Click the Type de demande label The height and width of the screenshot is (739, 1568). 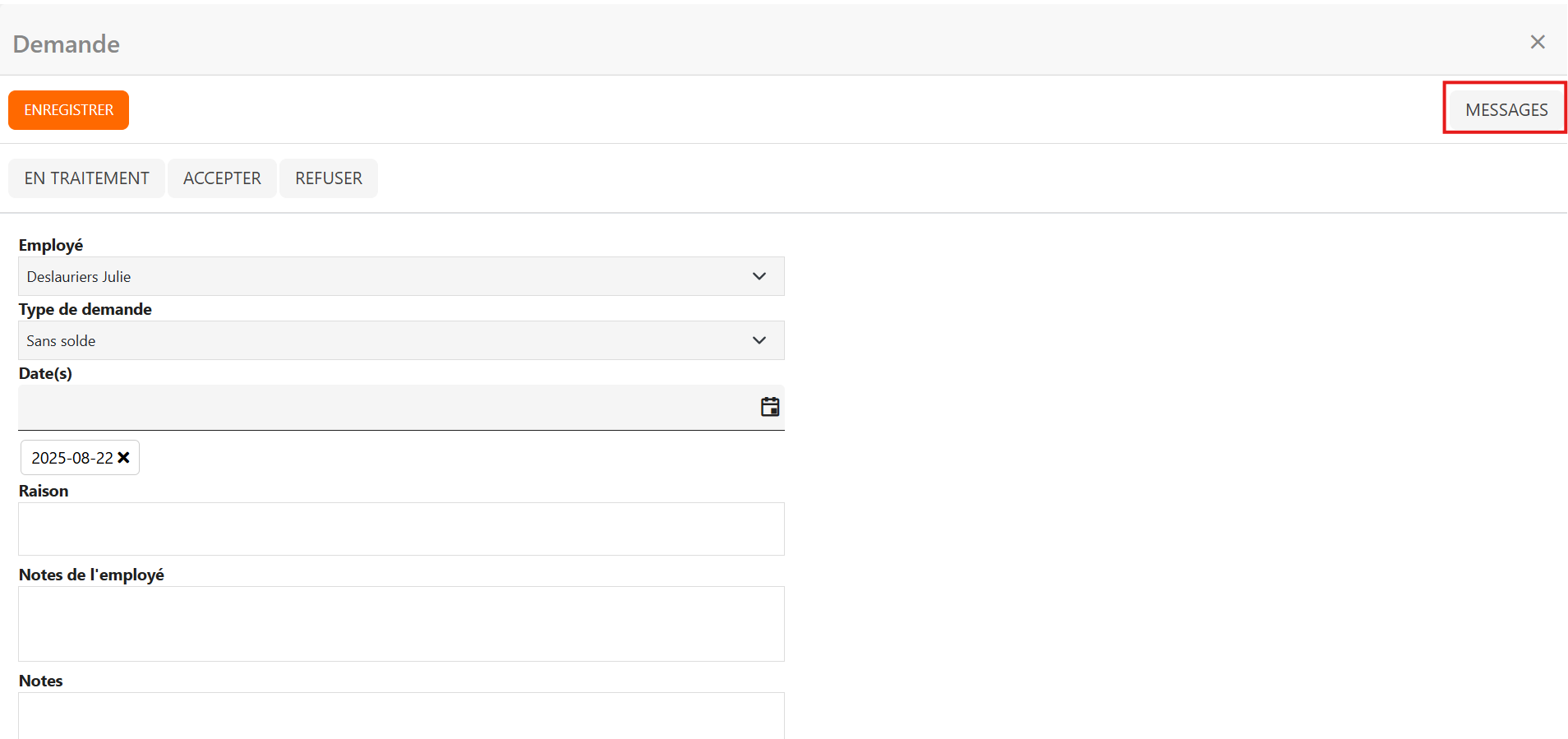[85, 309]
